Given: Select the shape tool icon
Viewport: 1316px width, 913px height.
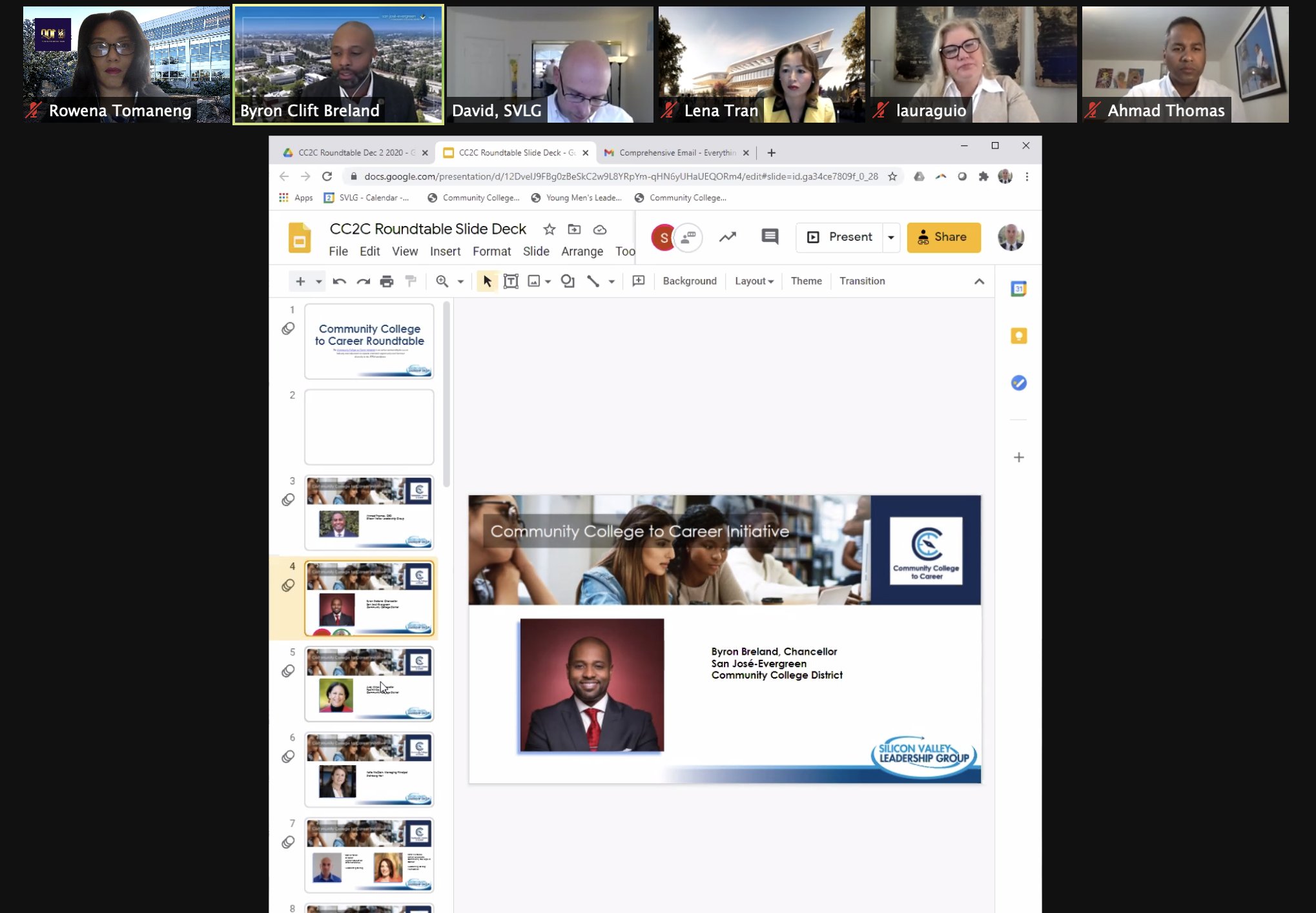Looking at the screenshot, I should 568,281.
